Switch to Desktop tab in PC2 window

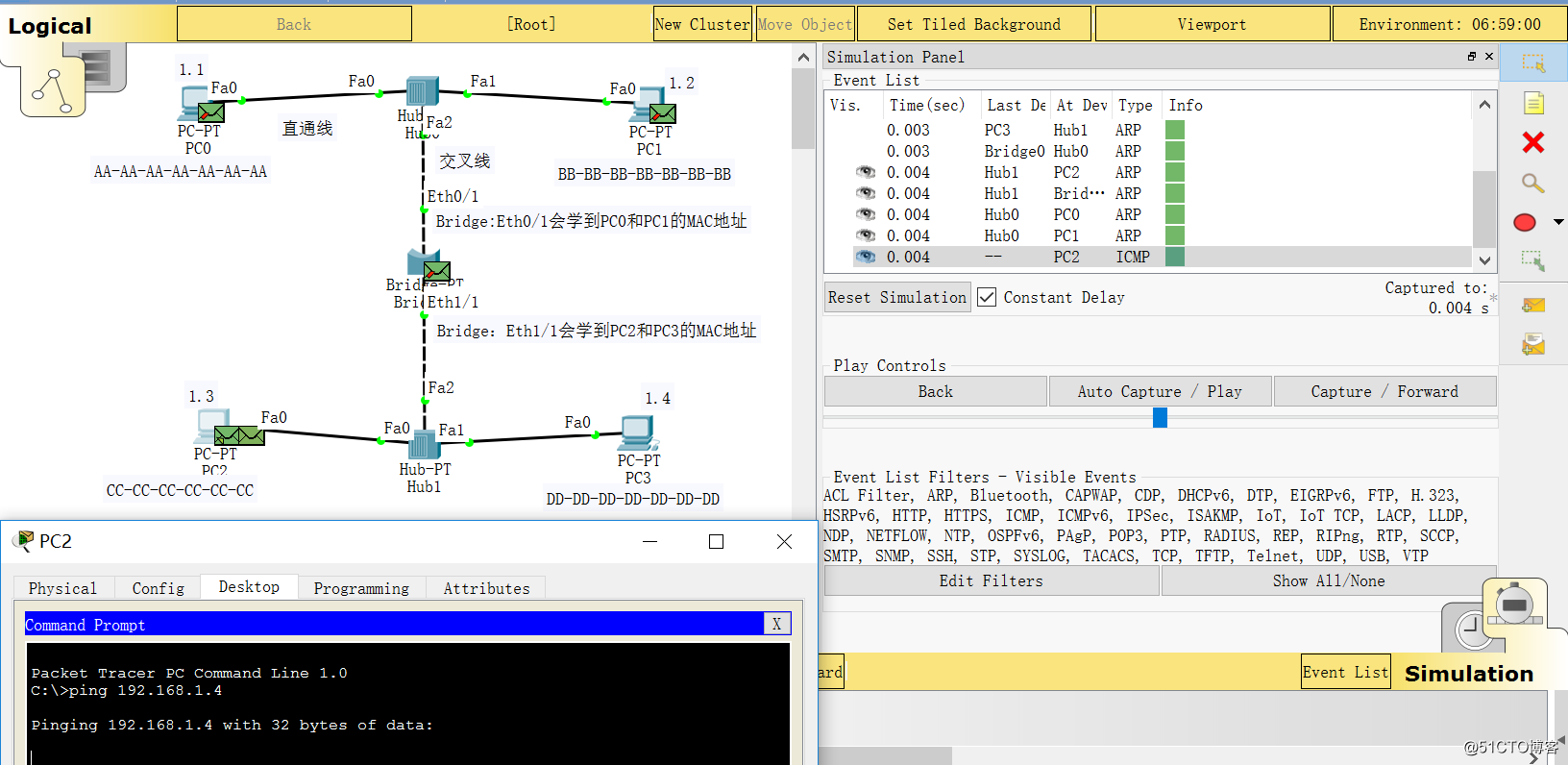249,586
